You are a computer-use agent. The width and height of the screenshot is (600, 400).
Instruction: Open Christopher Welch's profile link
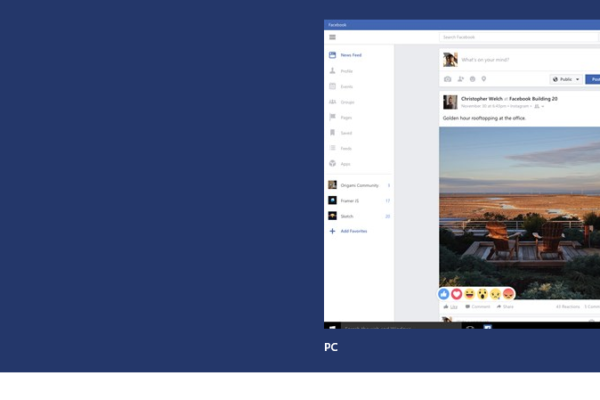tap(481, 99)
